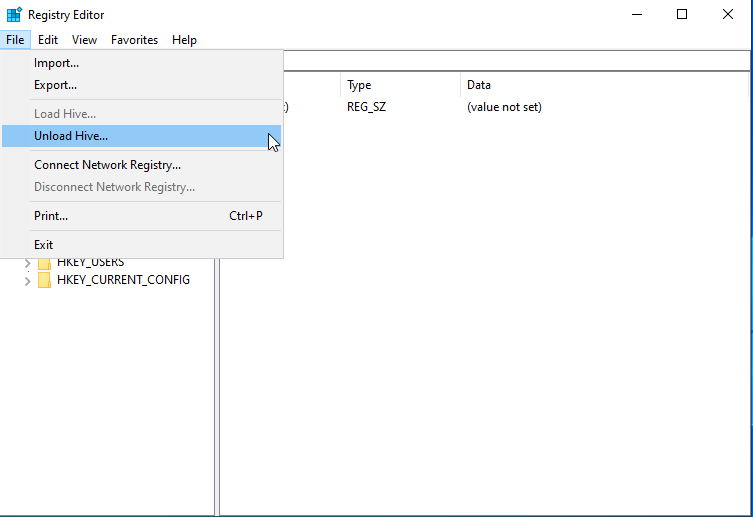The image size is (753, 517).
Task: Open the Favorites menu
Action: (x=134, y=40)
